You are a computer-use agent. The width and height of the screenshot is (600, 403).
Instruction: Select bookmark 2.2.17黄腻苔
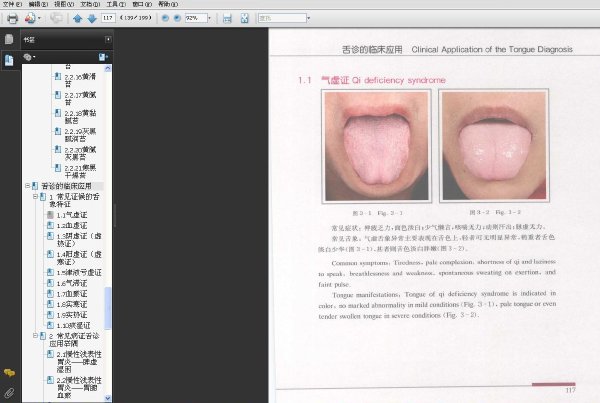[x=80, y=99]
